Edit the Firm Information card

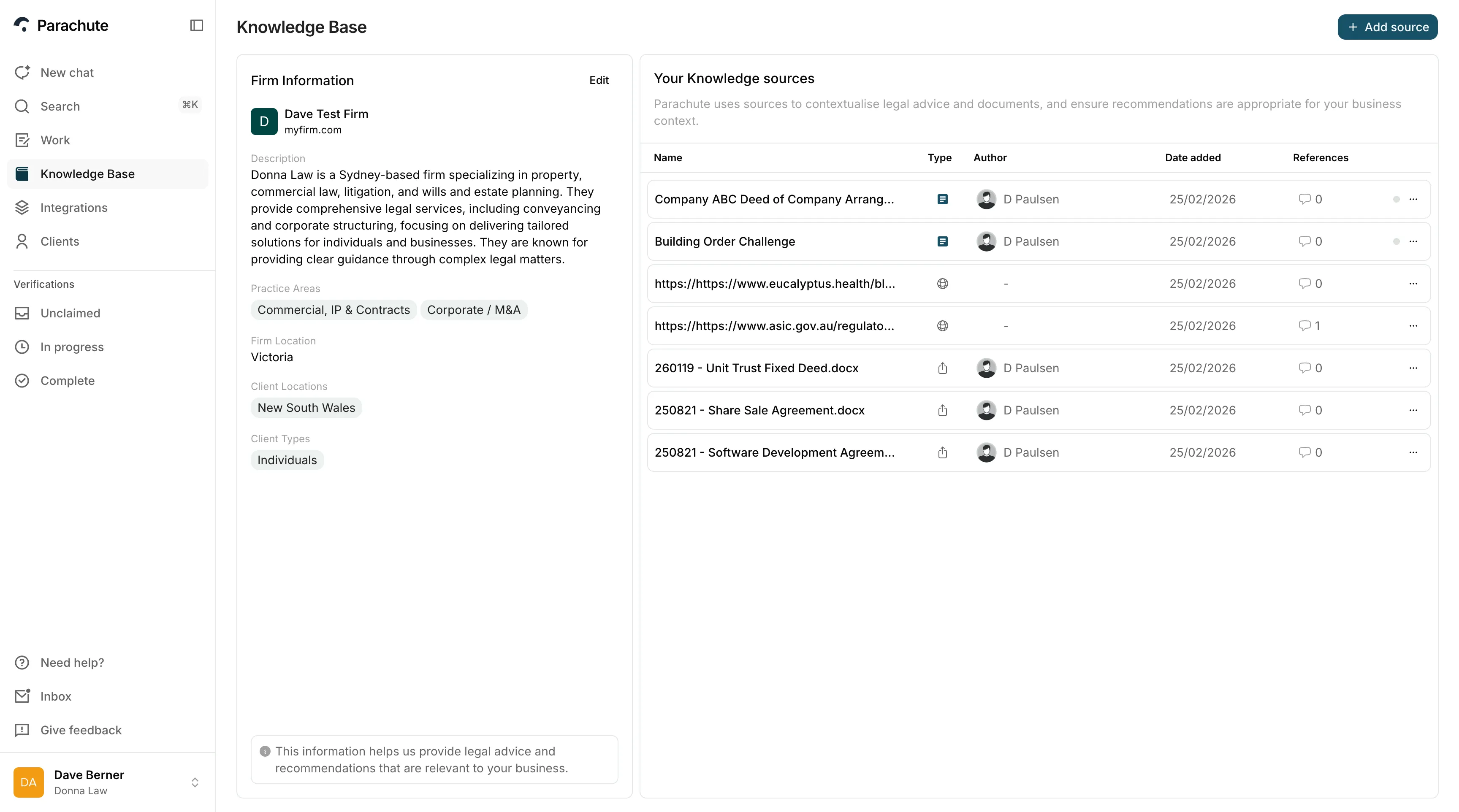point(599,80)
